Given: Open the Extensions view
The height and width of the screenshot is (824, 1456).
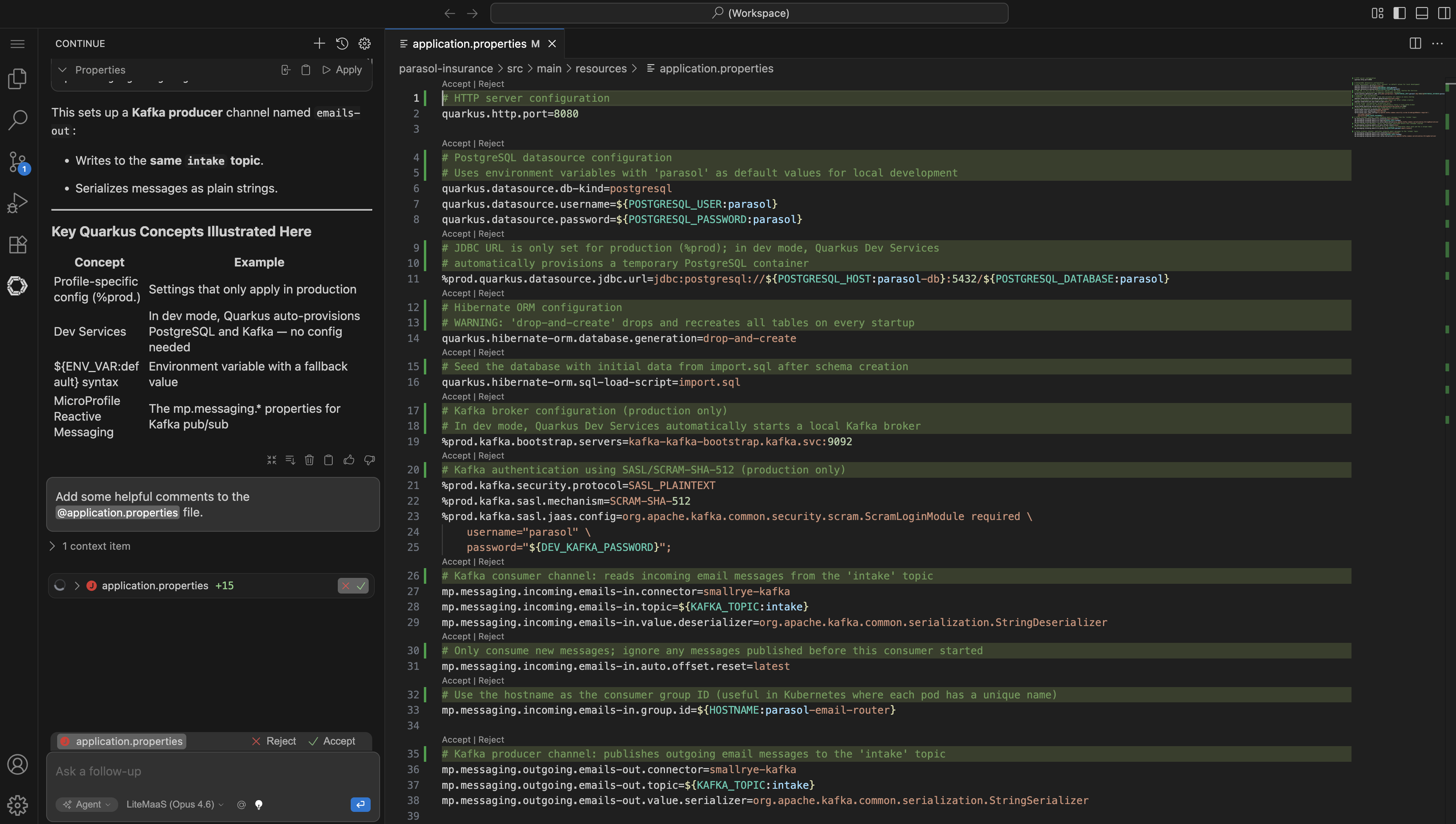Looking at the screenshot, I should [18, 245].
